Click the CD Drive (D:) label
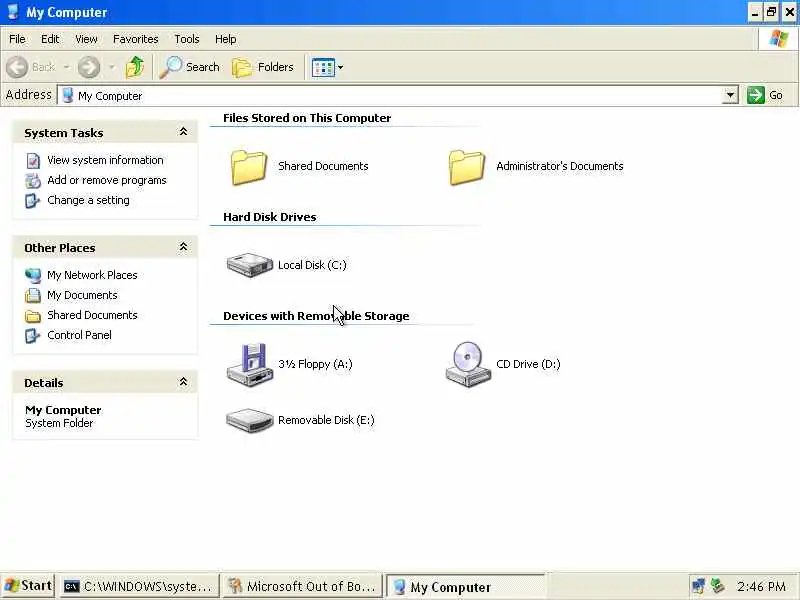Screen dimensions: 800x600 click(528, 364)
